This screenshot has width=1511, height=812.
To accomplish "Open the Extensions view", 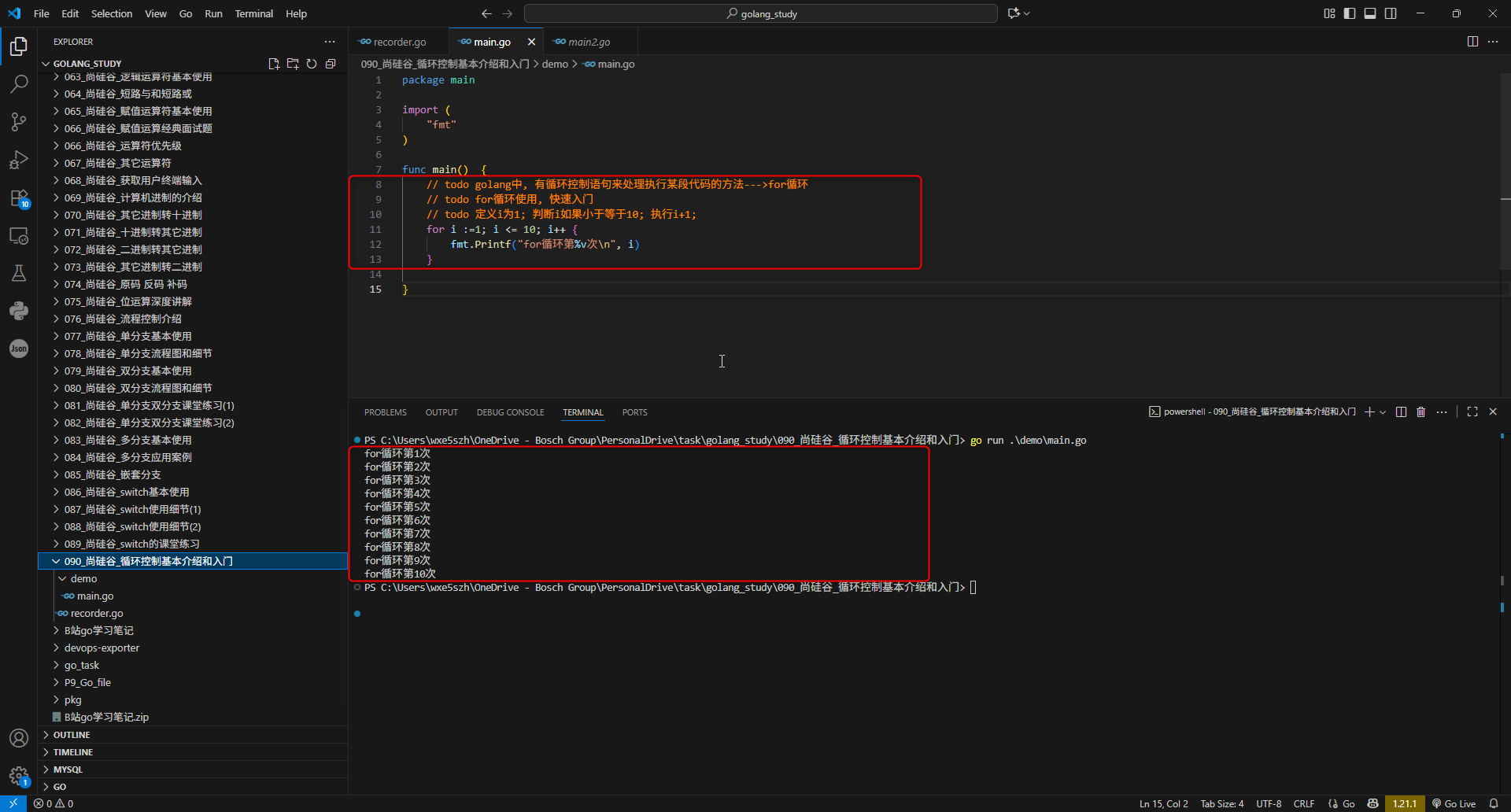I will [19, 197].
